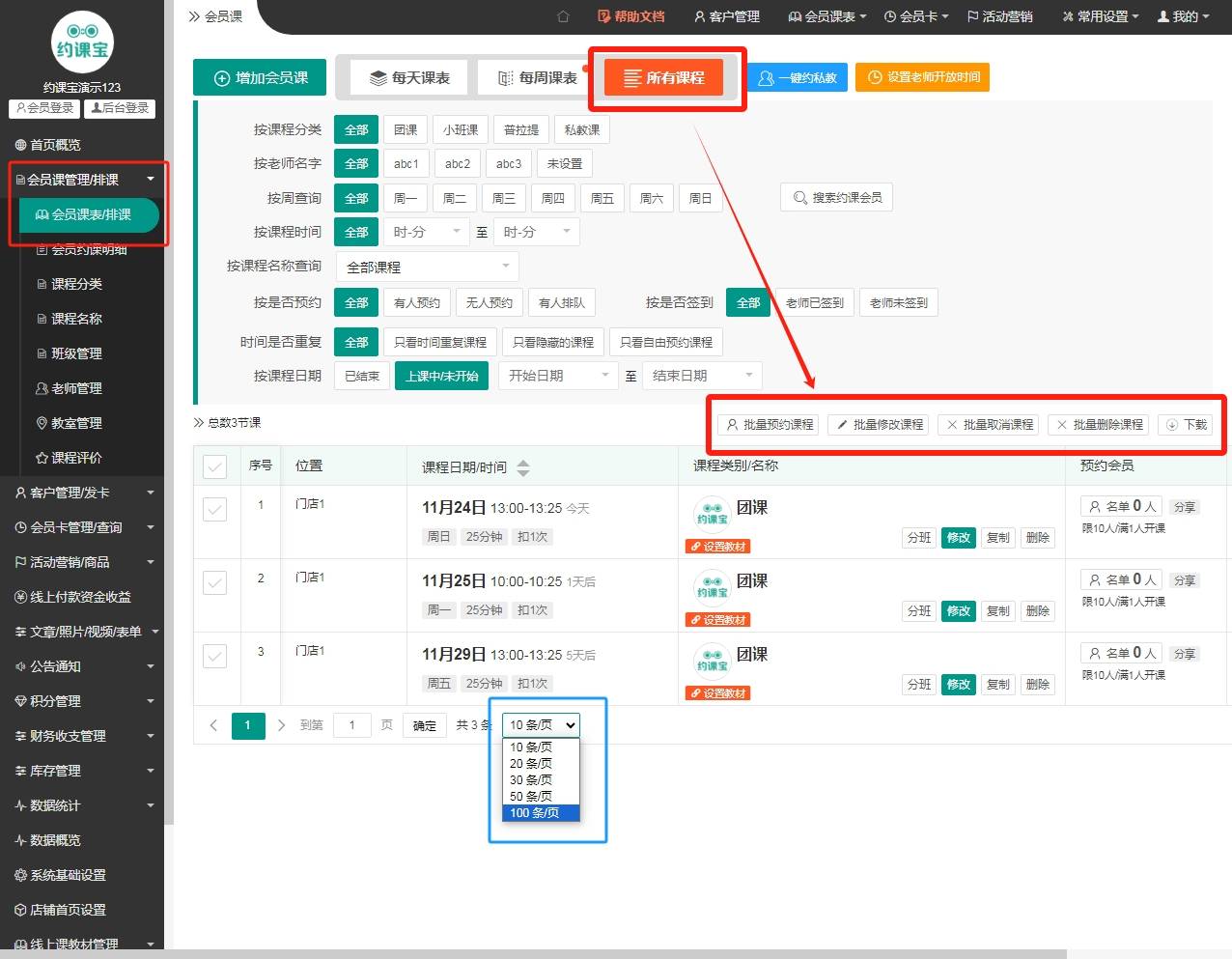Open the end 时-分 time dropdown

(537, 232)
